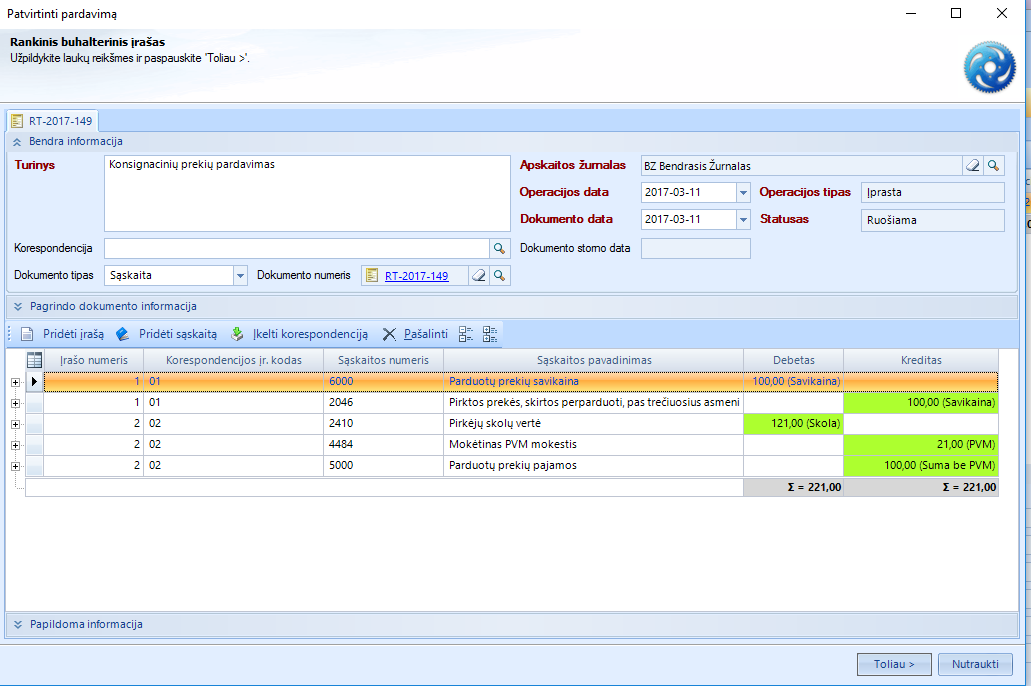Click the blue gear logo icon
1031x686 pixels.
click(990, 66)
